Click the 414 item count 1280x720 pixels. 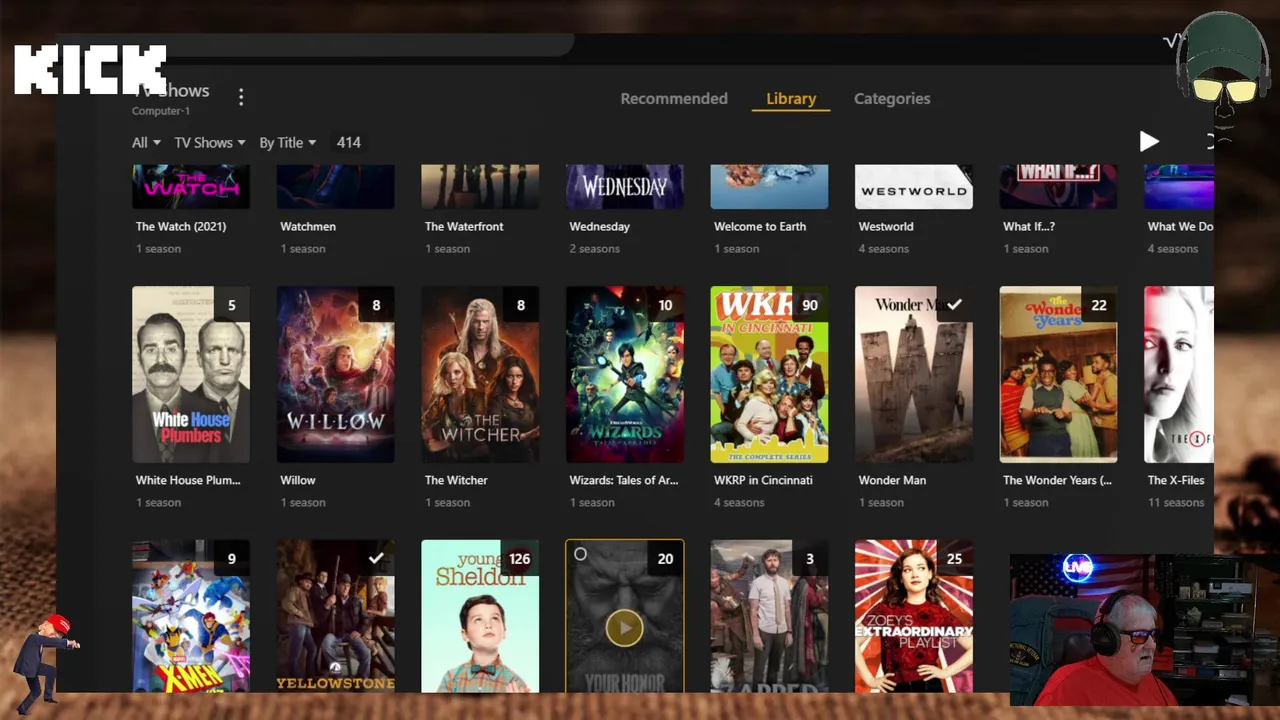tap(348, 143)
